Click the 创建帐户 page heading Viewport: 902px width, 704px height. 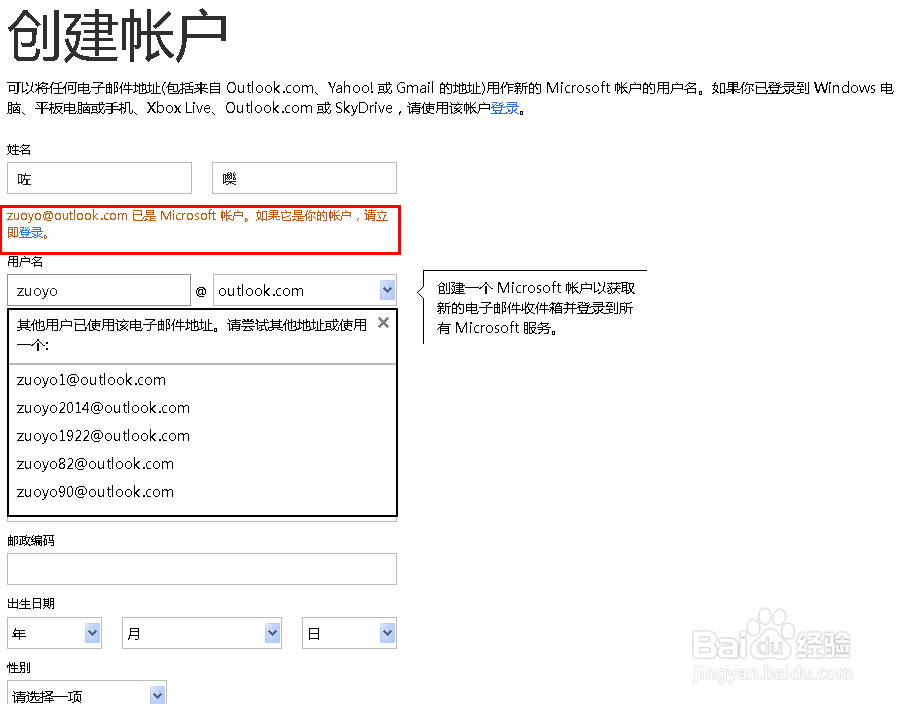coord(117,36)
